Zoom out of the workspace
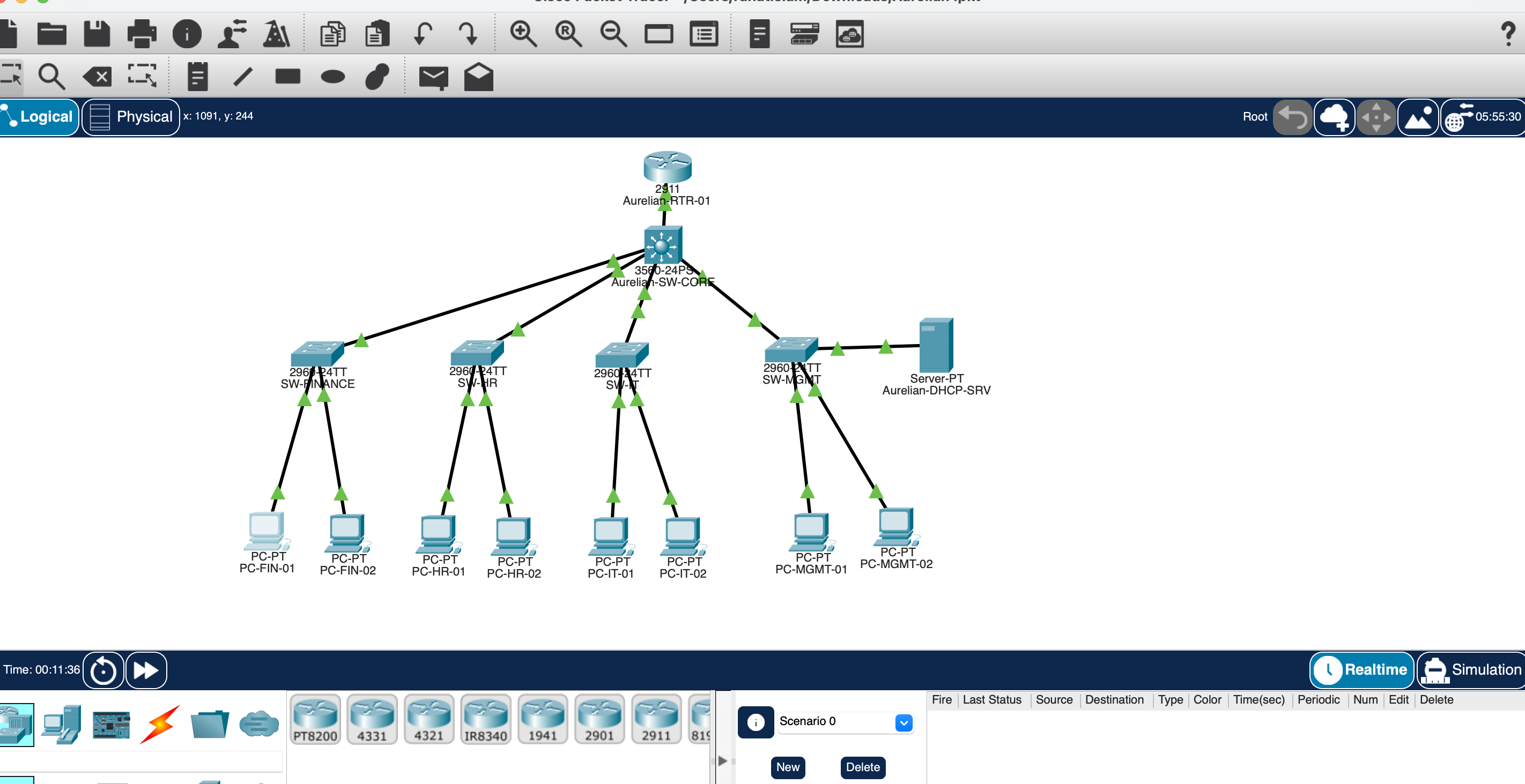Viewport: 1525px width, 784px height. (x=613, y=34)
